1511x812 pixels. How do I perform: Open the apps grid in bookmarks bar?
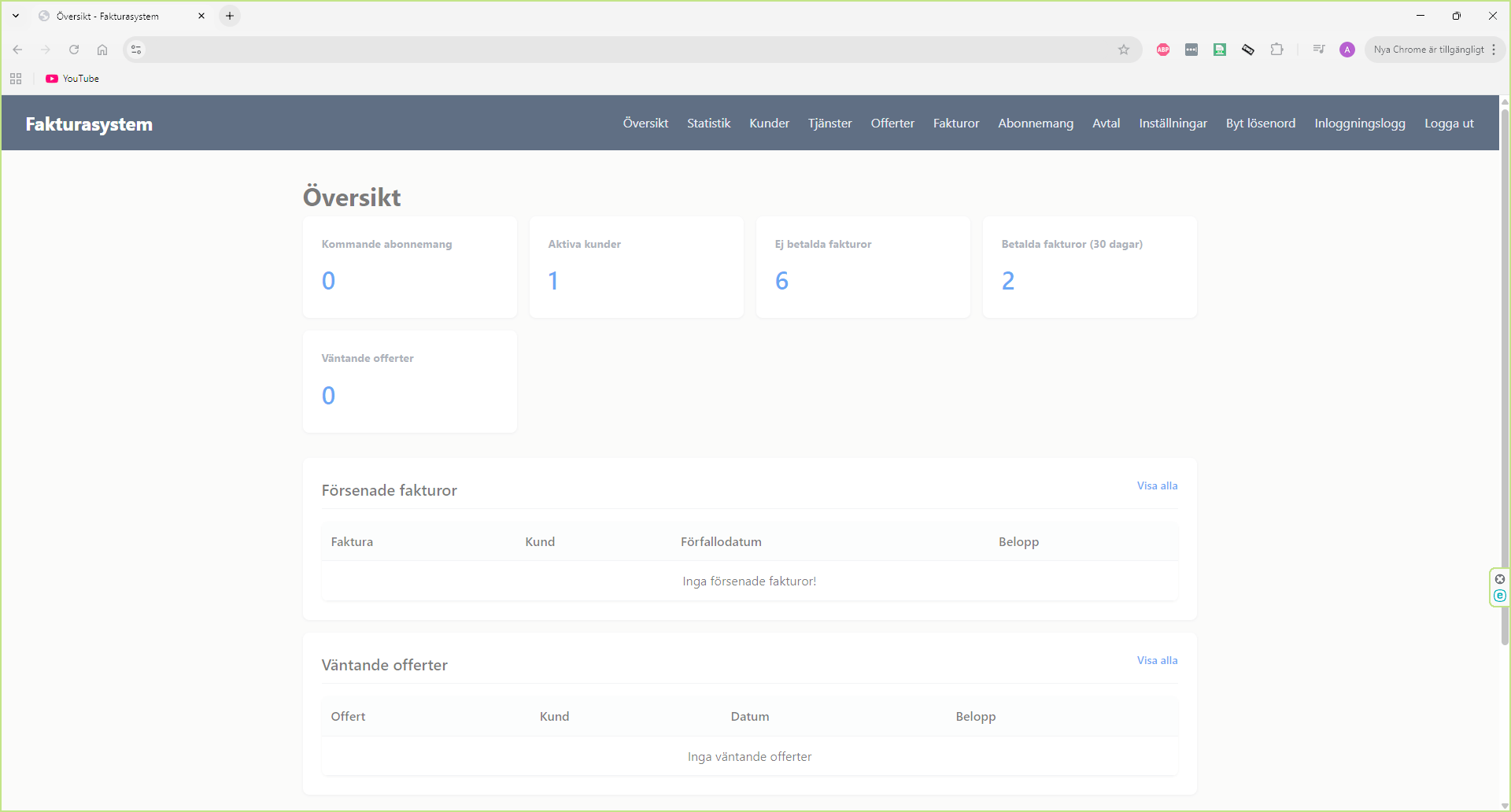(x=16, y=79)
